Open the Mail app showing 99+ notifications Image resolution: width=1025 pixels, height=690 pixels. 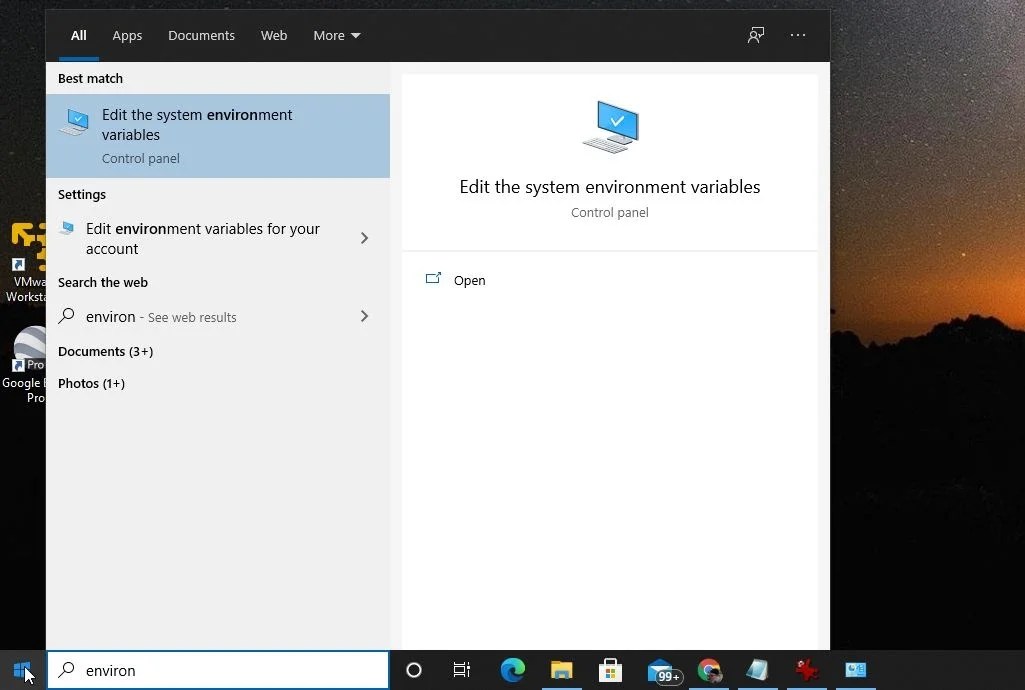pyautogui.click(x=661, y=670)
